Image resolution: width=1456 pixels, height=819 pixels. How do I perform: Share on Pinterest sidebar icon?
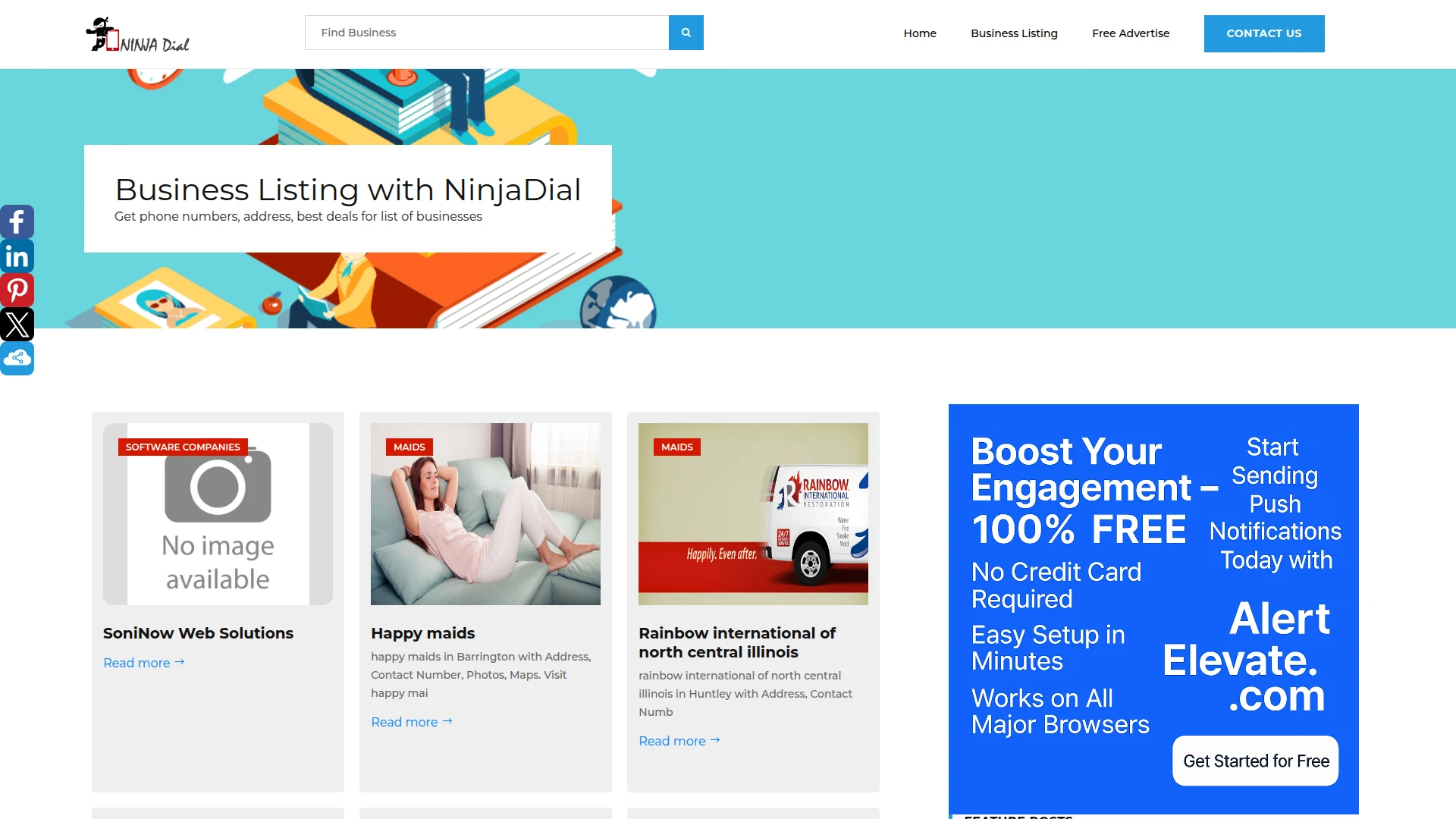[x=17, y=290]
